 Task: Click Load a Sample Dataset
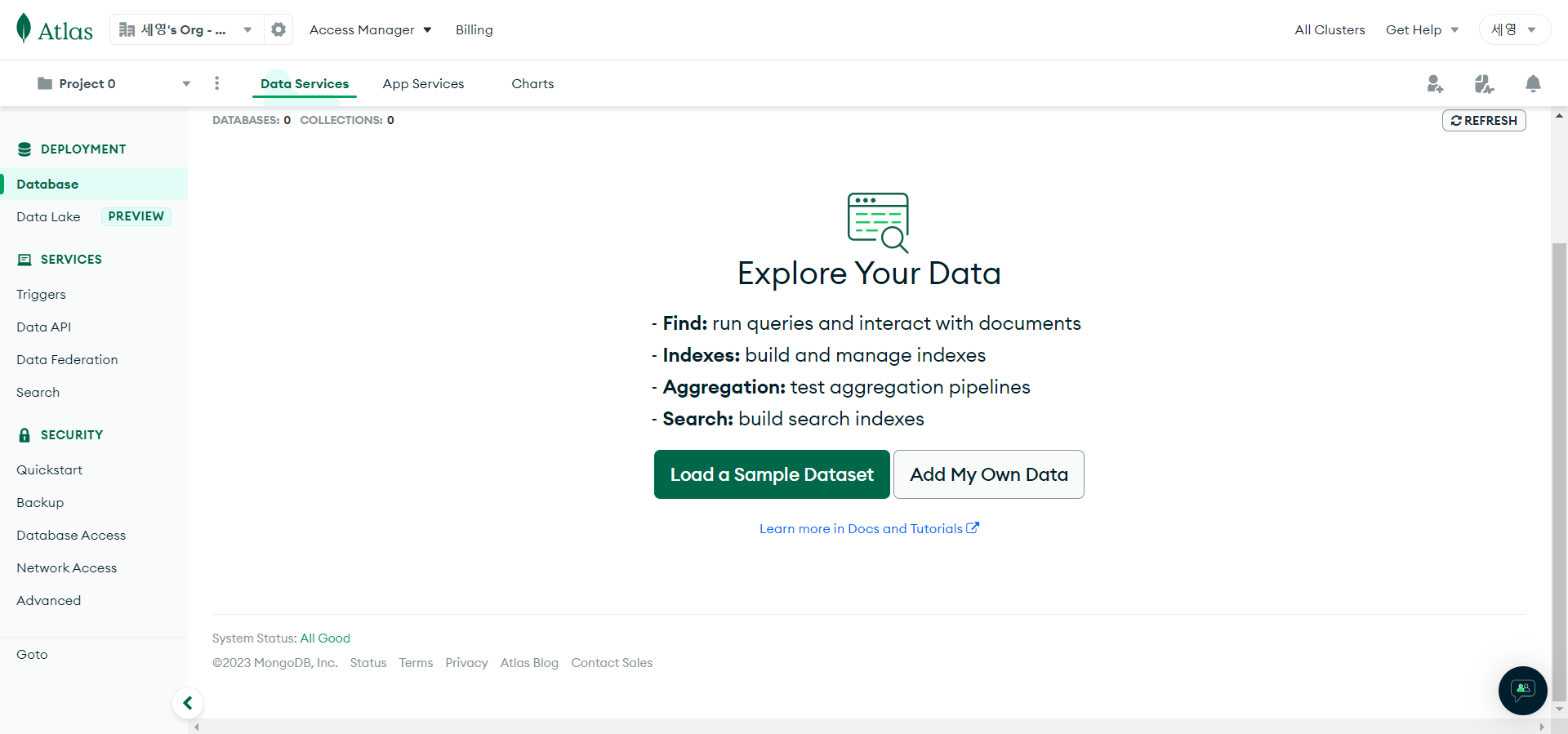[772, 474]
